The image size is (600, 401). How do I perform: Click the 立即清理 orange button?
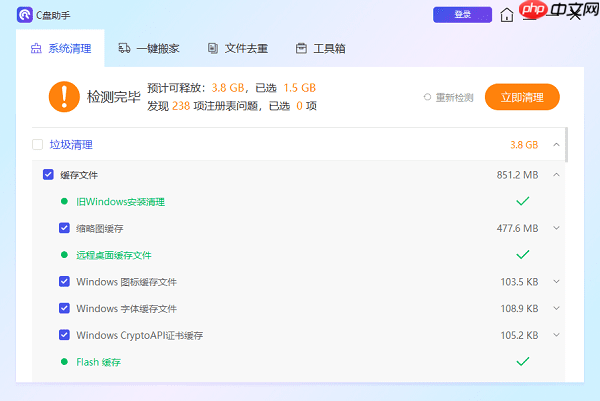pyautogui.click(x=522, y=97)
